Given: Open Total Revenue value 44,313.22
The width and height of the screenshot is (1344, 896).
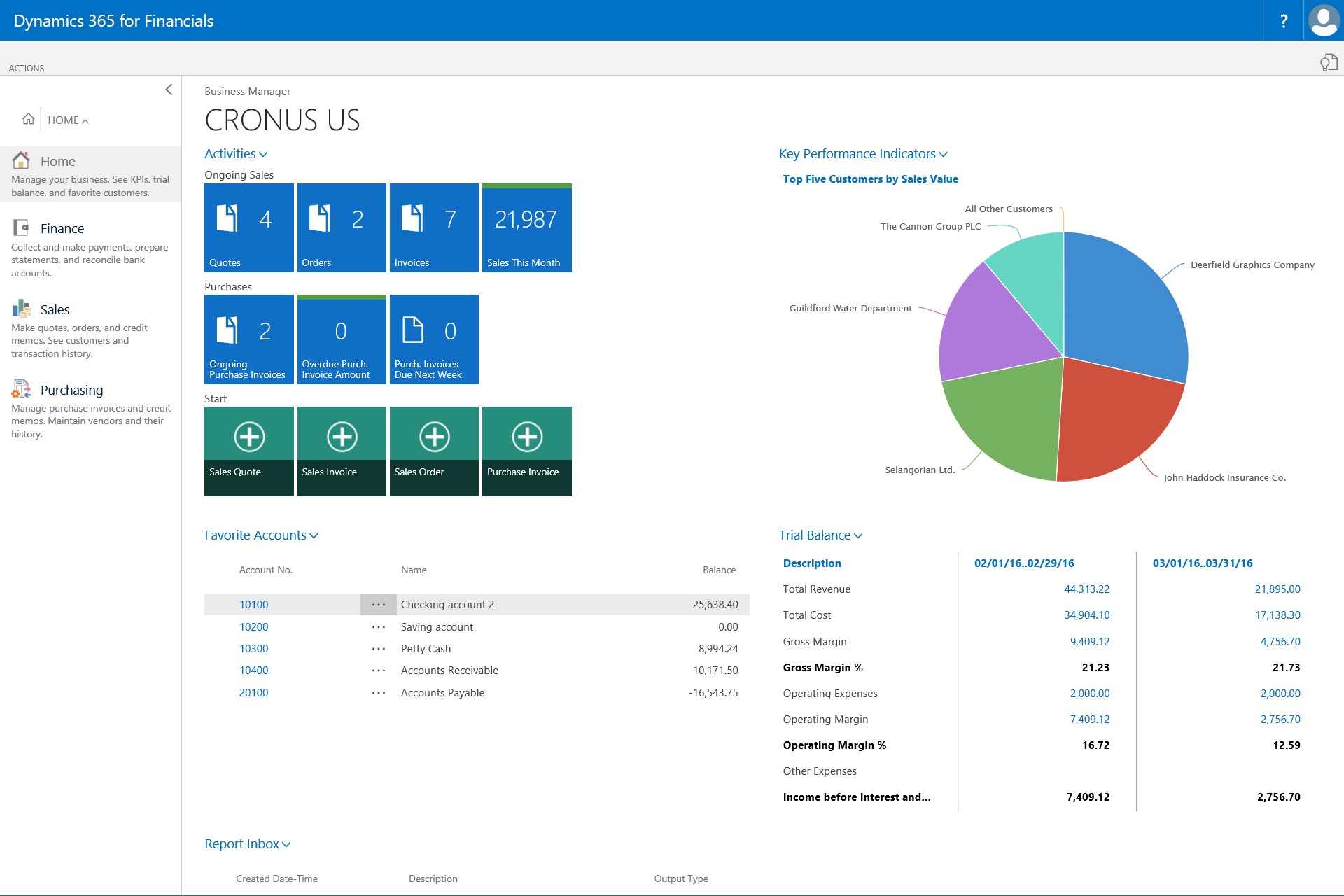Looking at the screenshot, I should [1086, 589].
